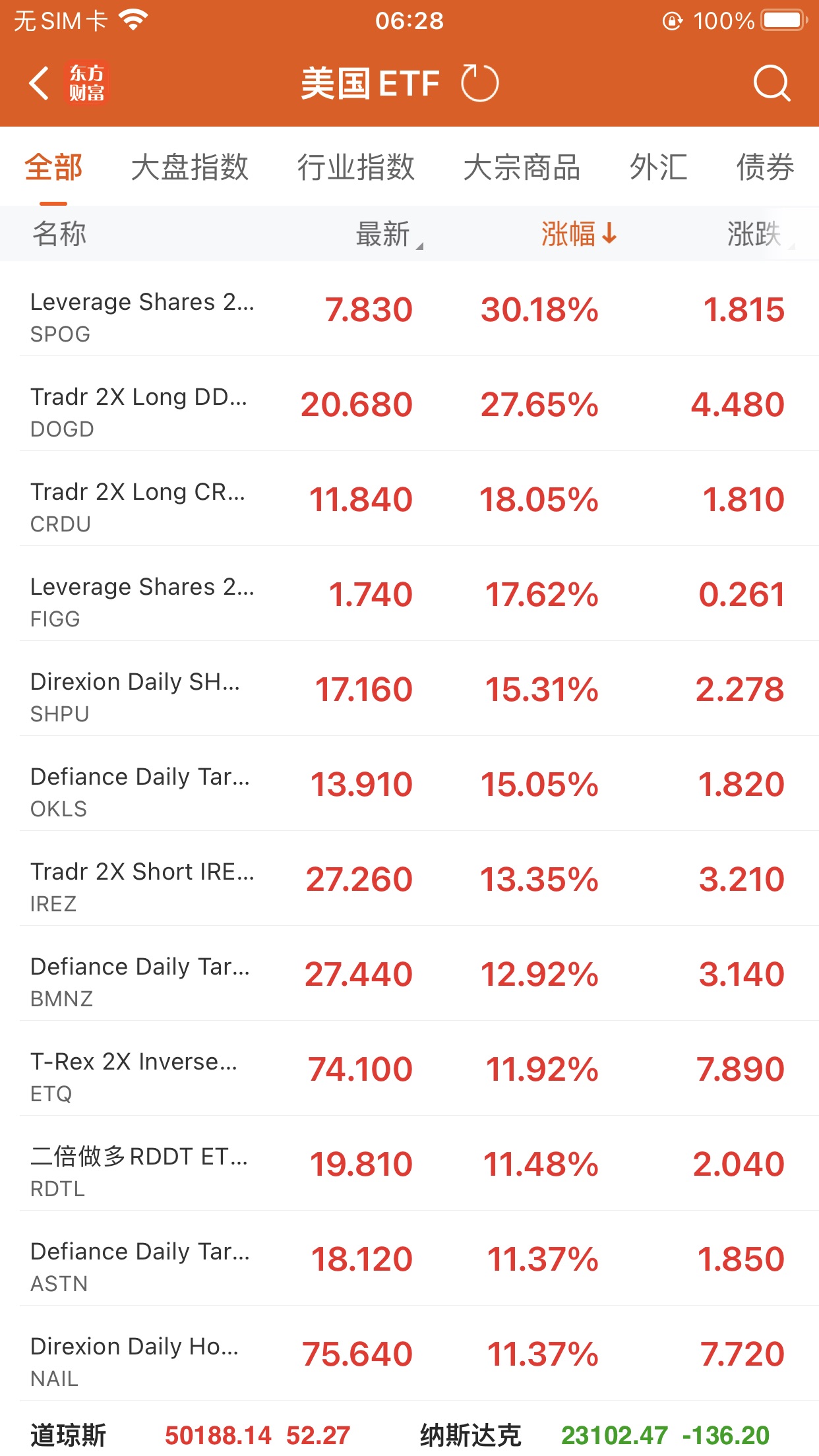The image size is (819, 1456).
Task: Tap the back arrow icon
Action: coord(40,84)
